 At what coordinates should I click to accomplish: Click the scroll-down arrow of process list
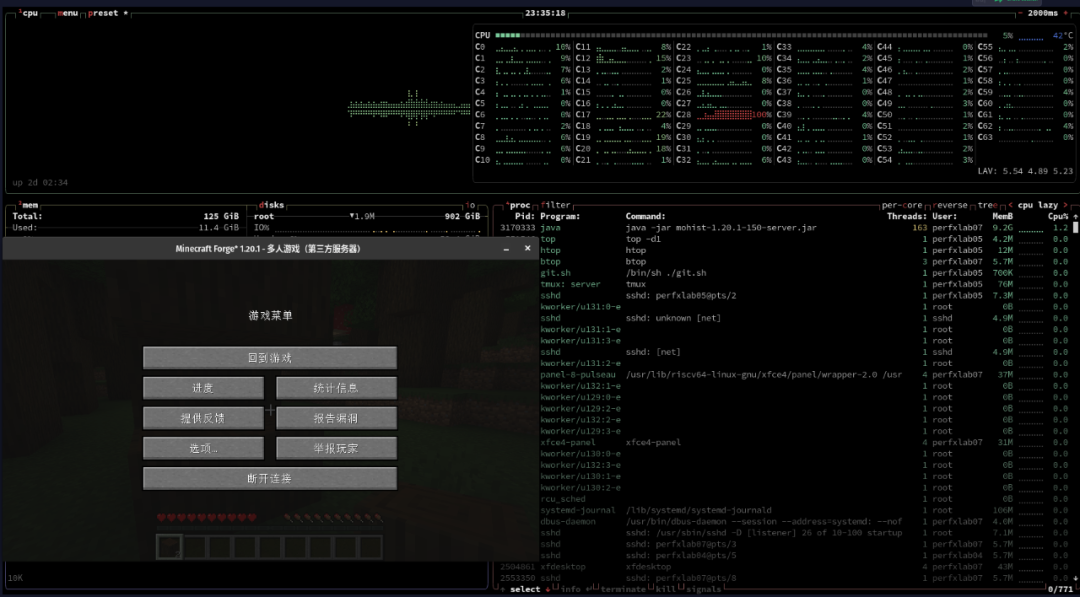pyautogui.click(x=1075, y=579)
